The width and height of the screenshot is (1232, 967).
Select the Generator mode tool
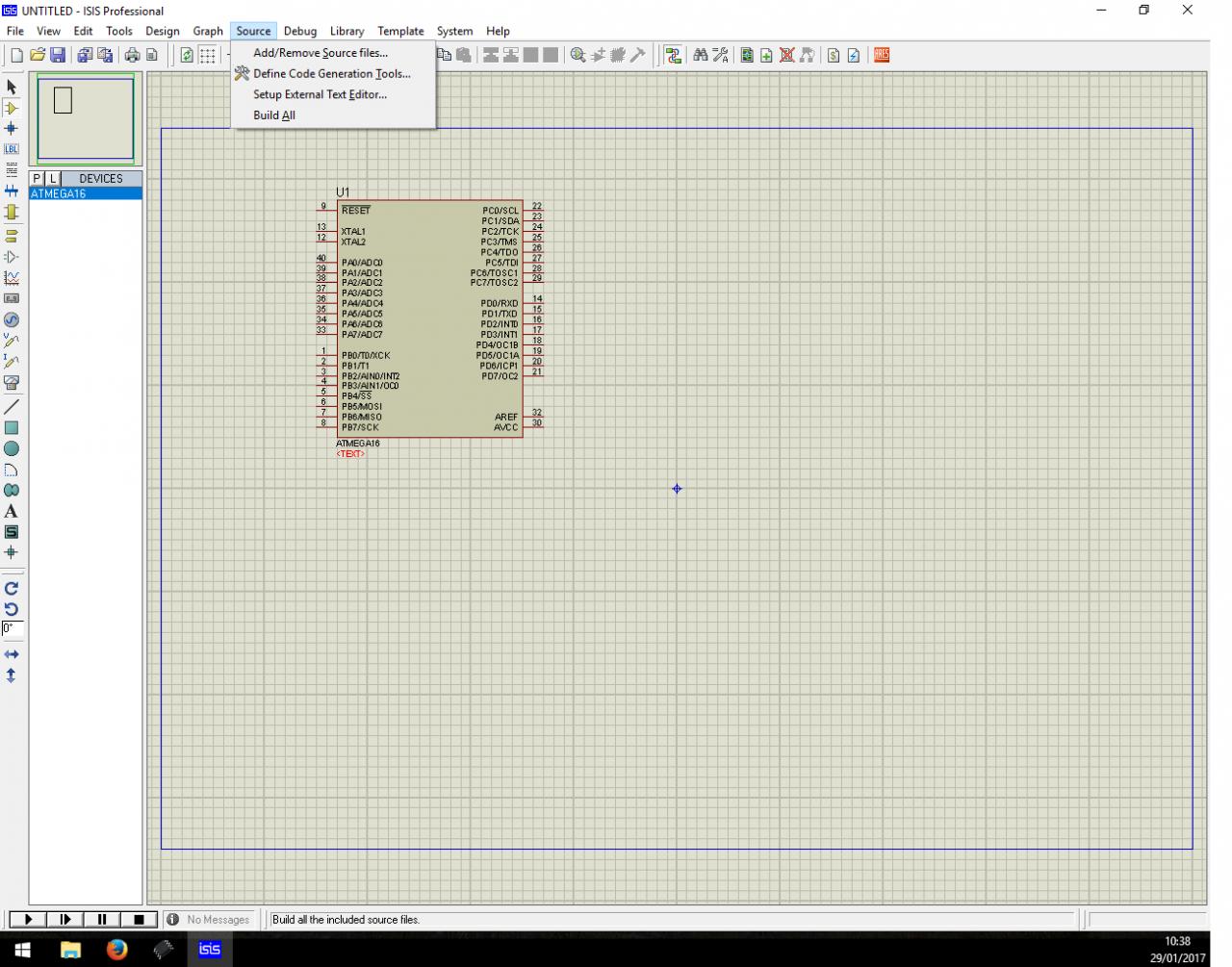(12, 319)
